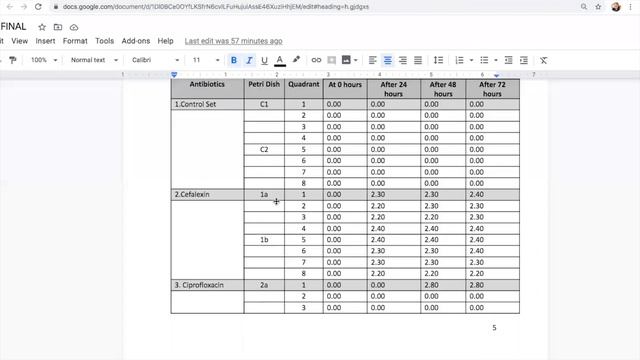
Task: Align text right
Action: click(x=402, y=60)
